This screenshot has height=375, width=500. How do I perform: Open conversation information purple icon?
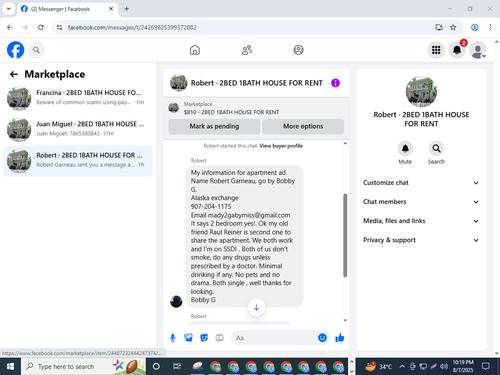[335, 83]
